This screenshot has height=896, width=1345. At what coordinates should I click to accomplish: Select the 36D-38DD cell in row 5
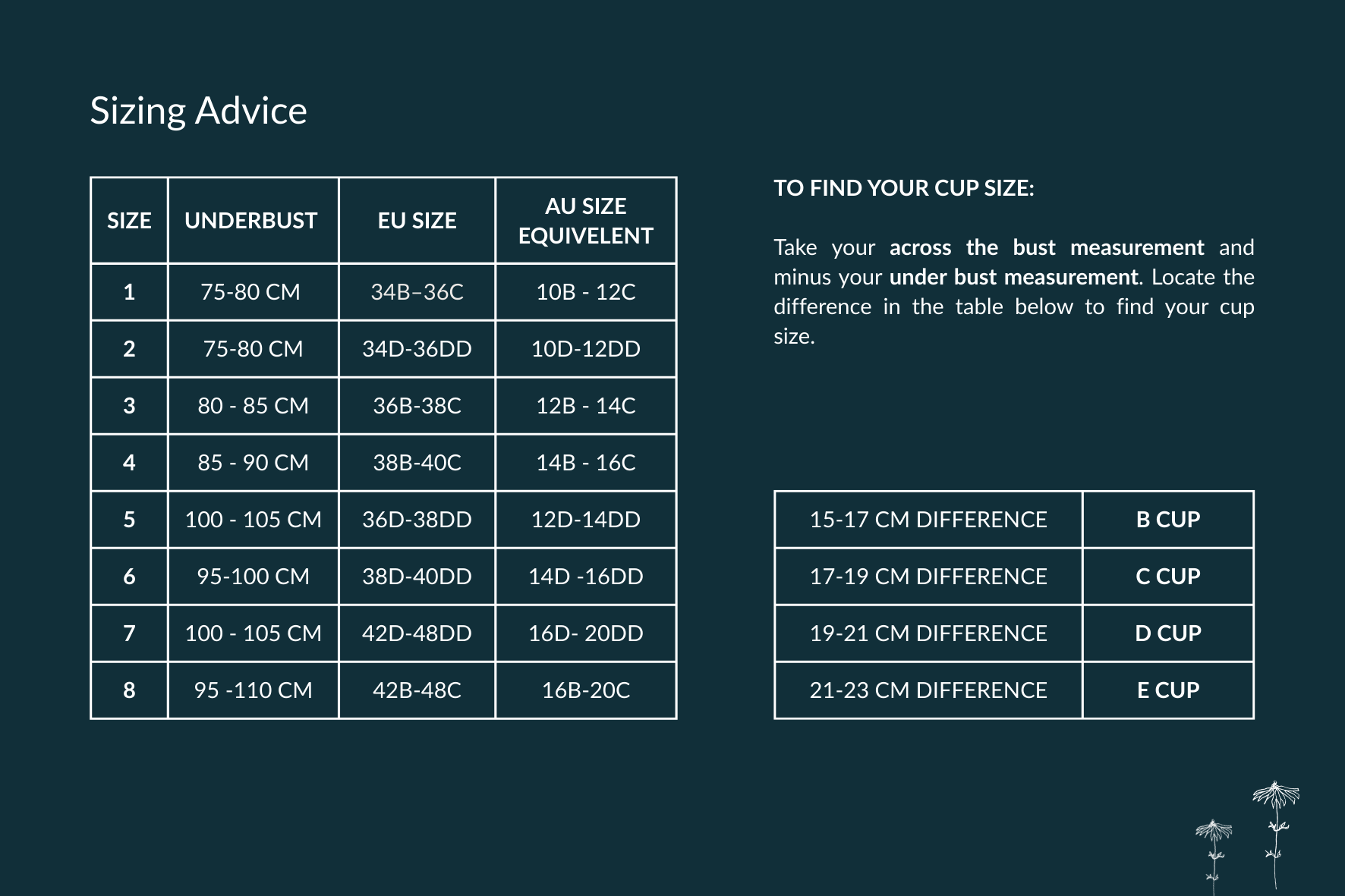click(417, 520)
